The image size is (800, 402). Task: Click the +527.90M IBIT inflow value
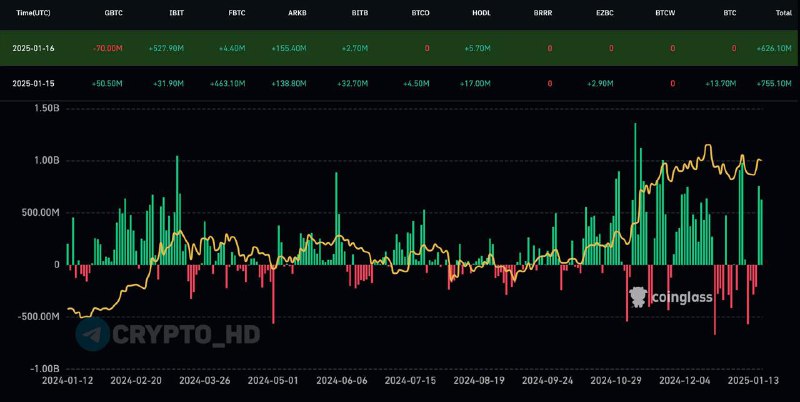pos(166,48)
